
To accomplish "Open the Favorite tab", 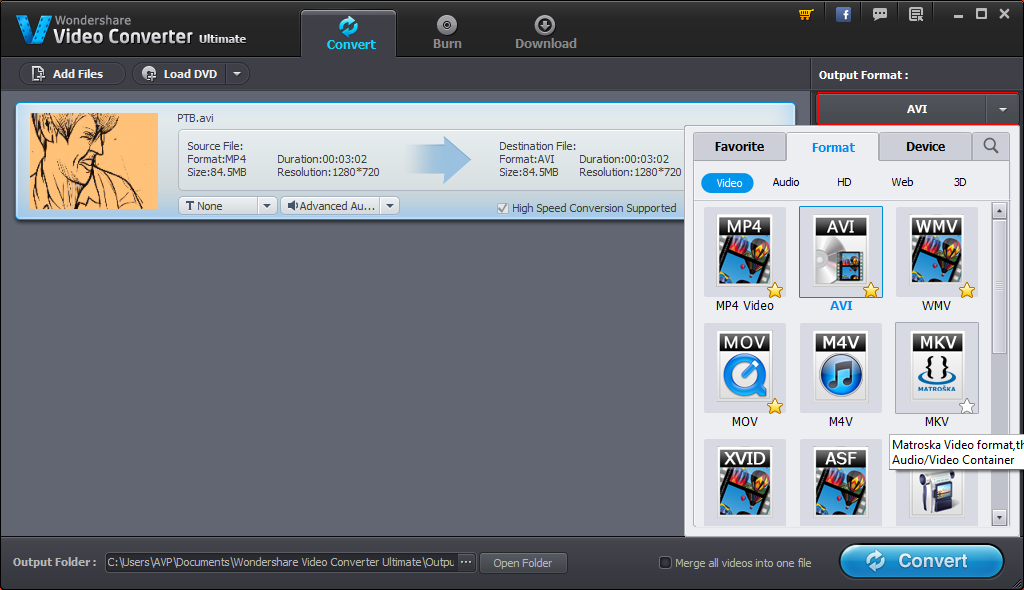I will pyautogui.click(x=739, y=146).
